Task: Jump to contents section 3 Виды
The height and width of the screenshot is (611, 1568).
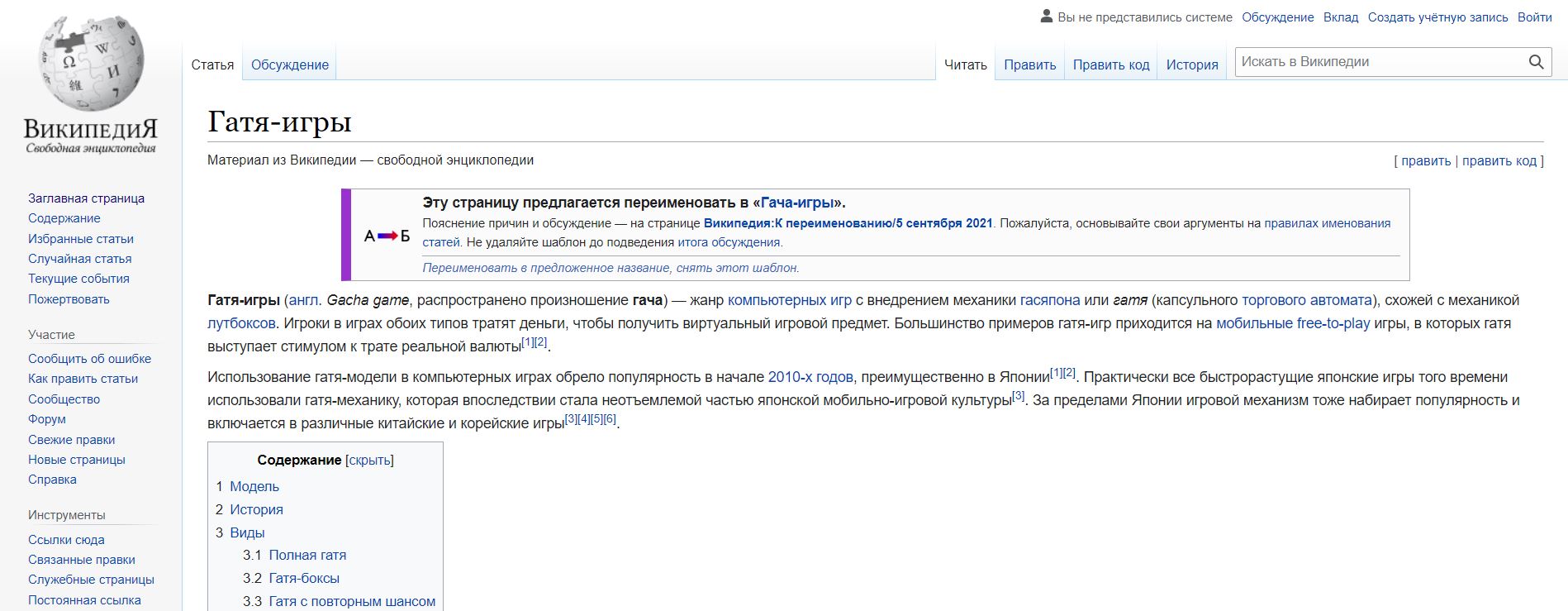Action: pos(247,532)
